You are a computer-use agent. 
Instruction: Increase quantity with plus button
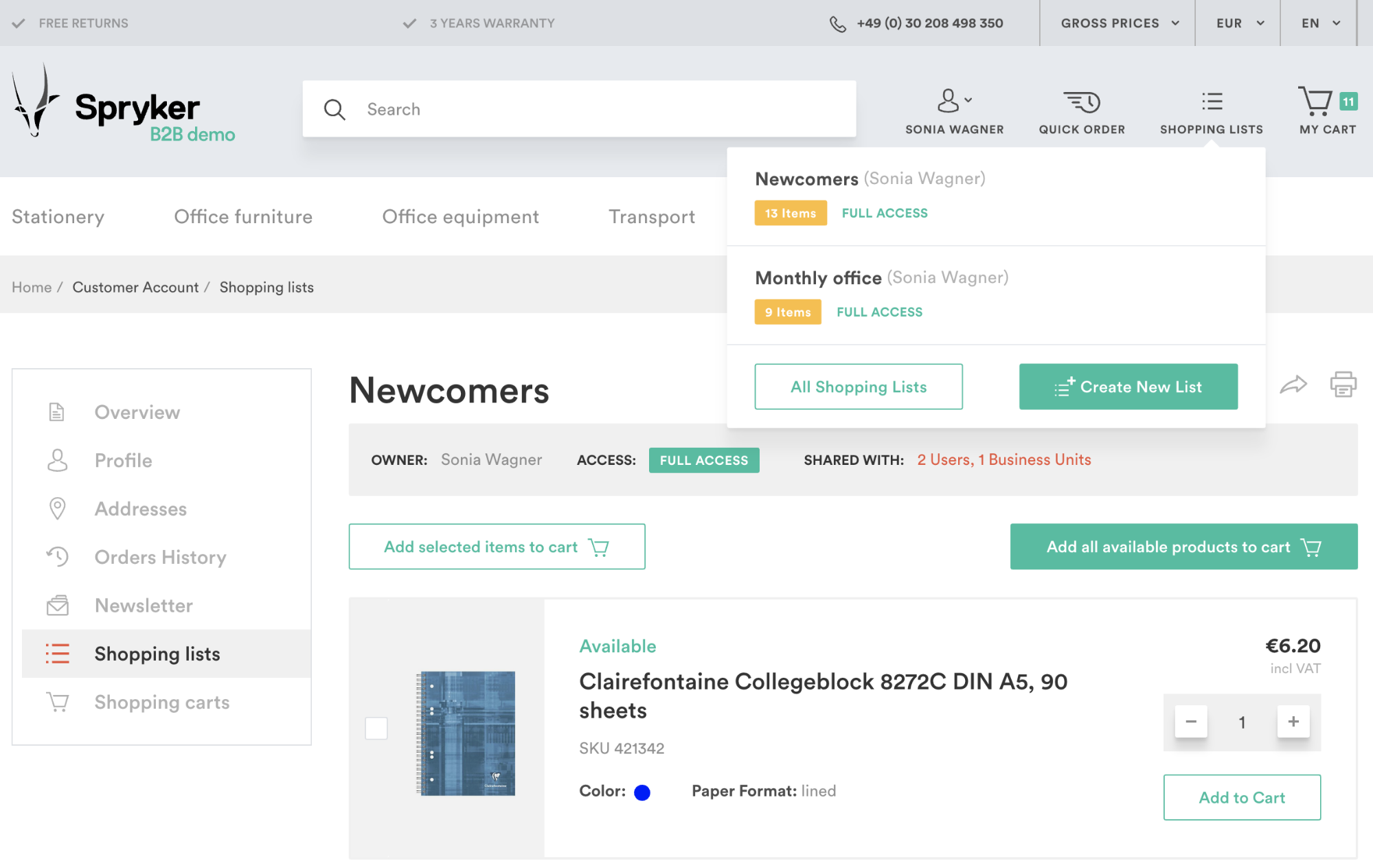pyautogui.click(x=1293, y=722)
